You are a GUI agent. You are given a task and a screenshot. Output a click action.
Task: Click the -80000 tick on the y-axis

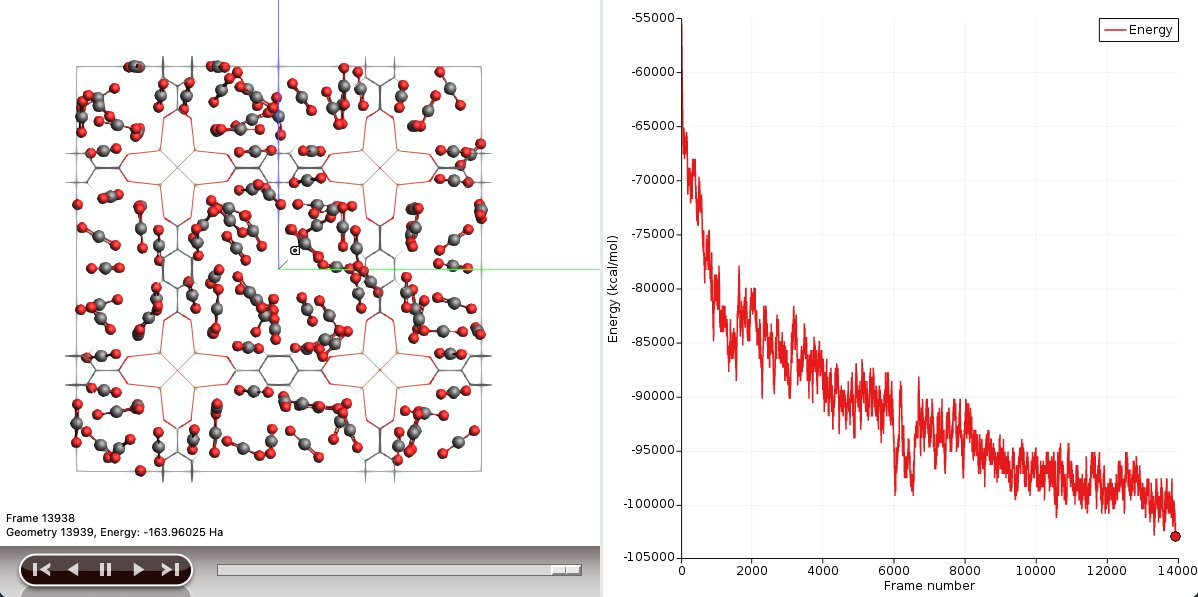pos(653,288)
